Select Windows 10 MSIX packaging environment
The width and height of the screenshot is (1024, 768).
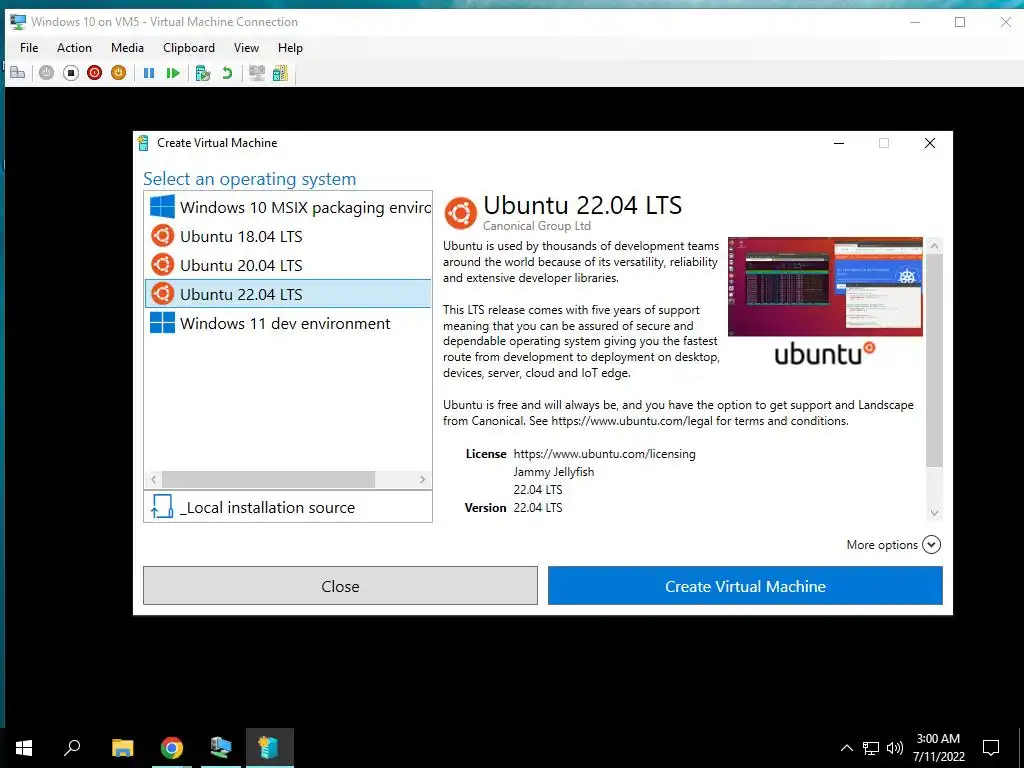tap(288, 207)
